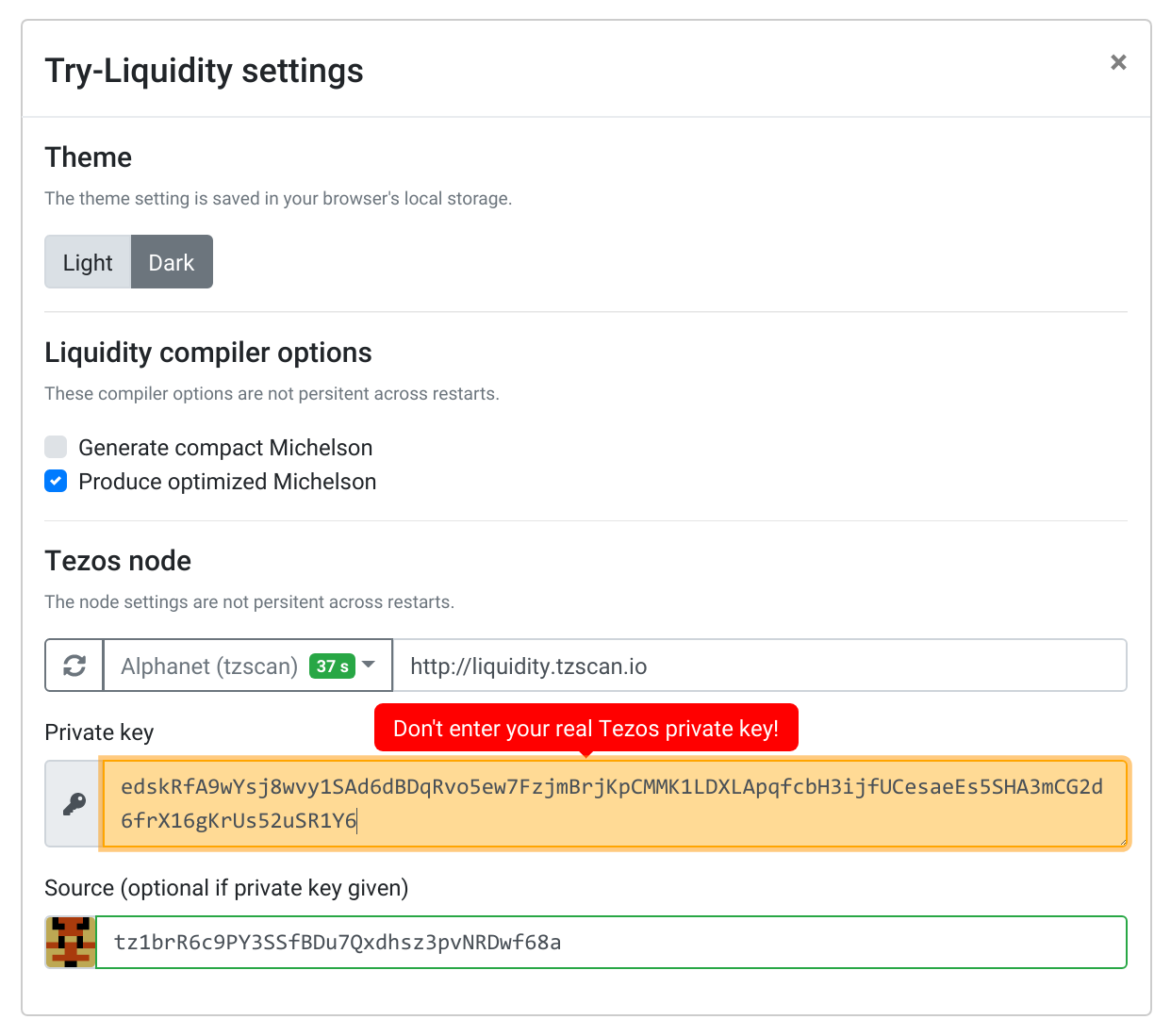Click the 37 s latency badge
This screenshot has width=1171, height=1036.
pyautogui.click(x=332, y=666)
